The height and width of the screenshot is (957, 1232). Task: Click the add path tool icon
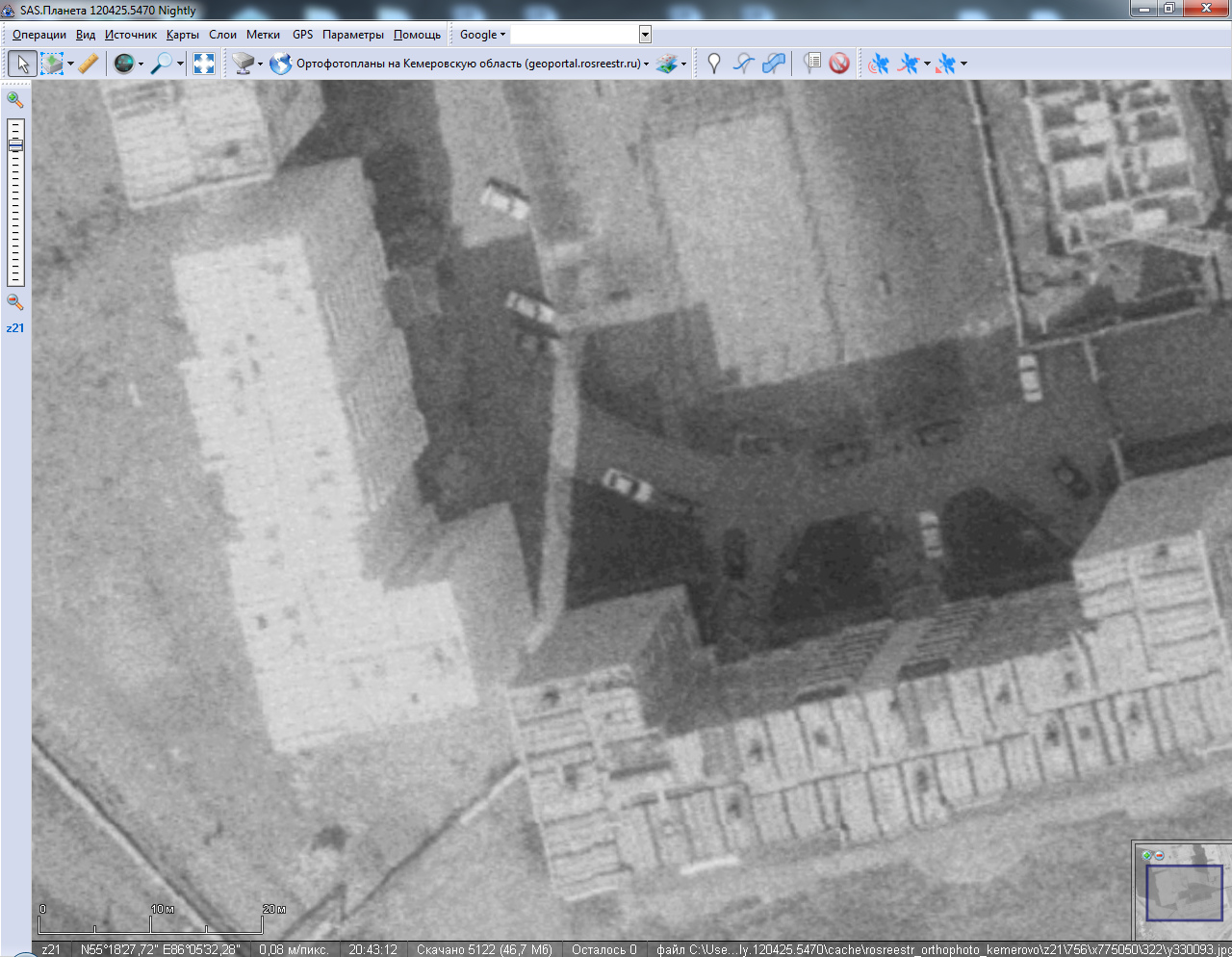(743, 64)
